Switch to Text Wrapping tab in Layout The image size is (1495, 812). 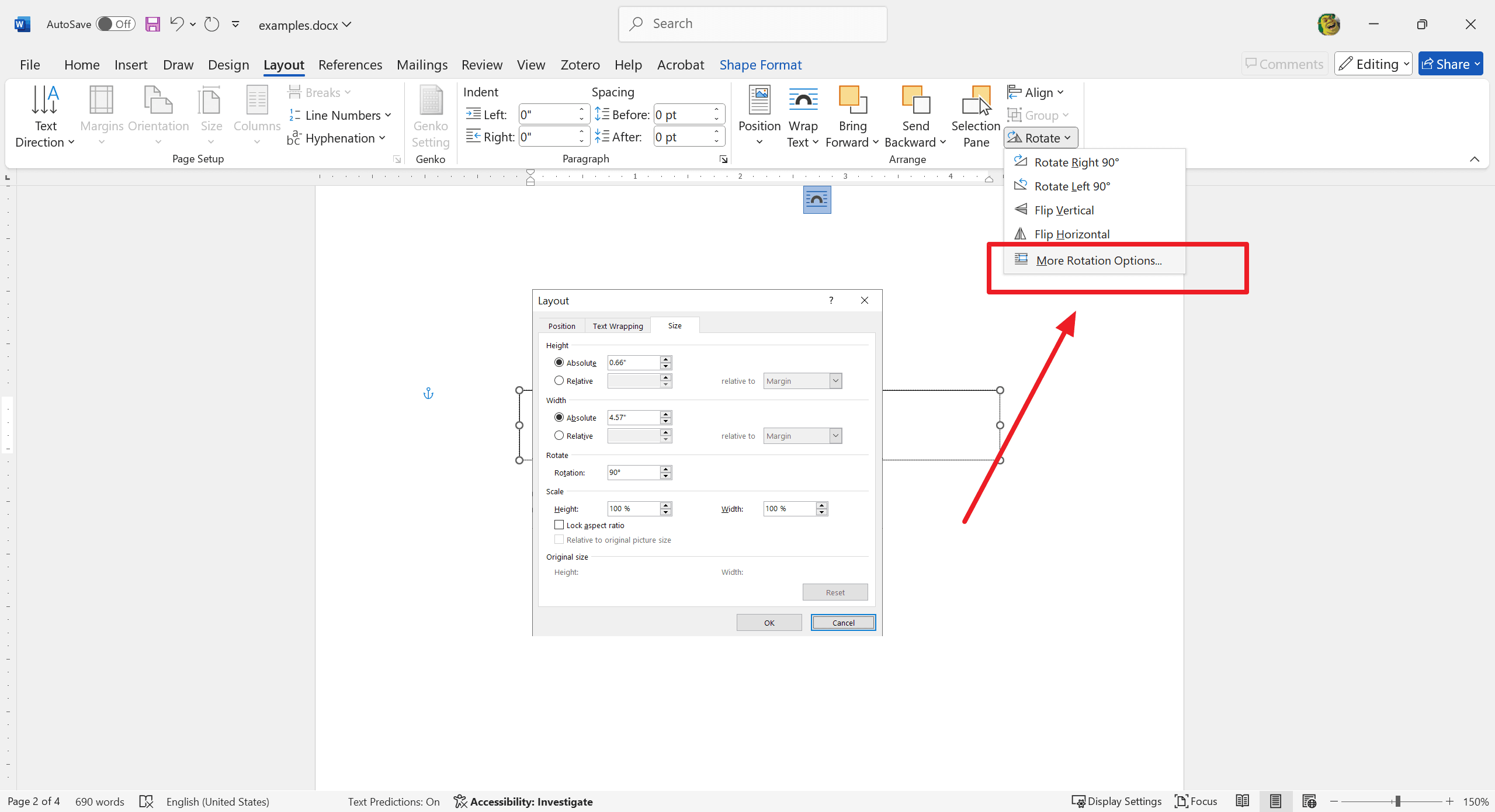click(617, 325)
